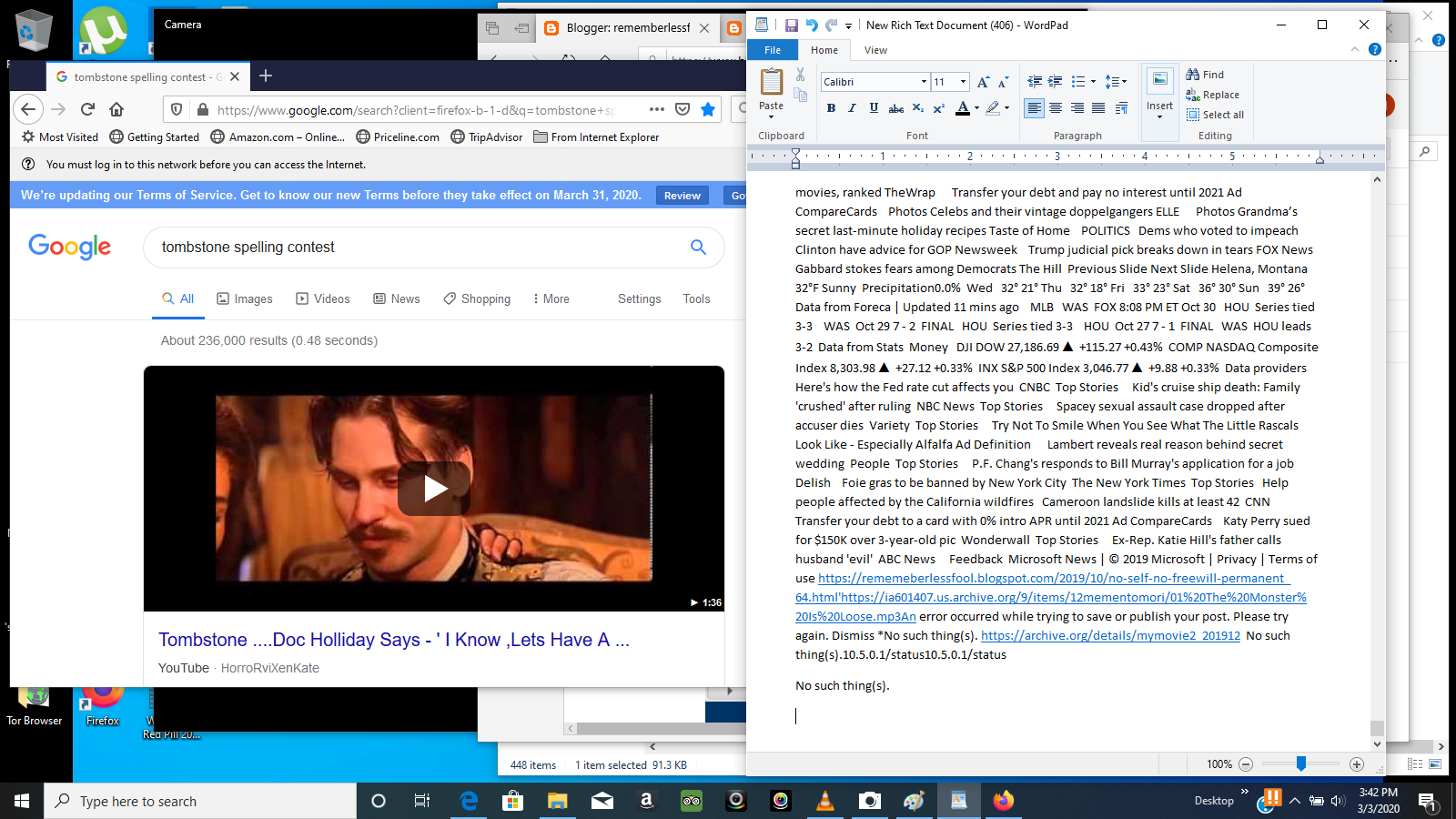Open the Tombstone Doc Holliday YouTube result link

click(394, 640)
